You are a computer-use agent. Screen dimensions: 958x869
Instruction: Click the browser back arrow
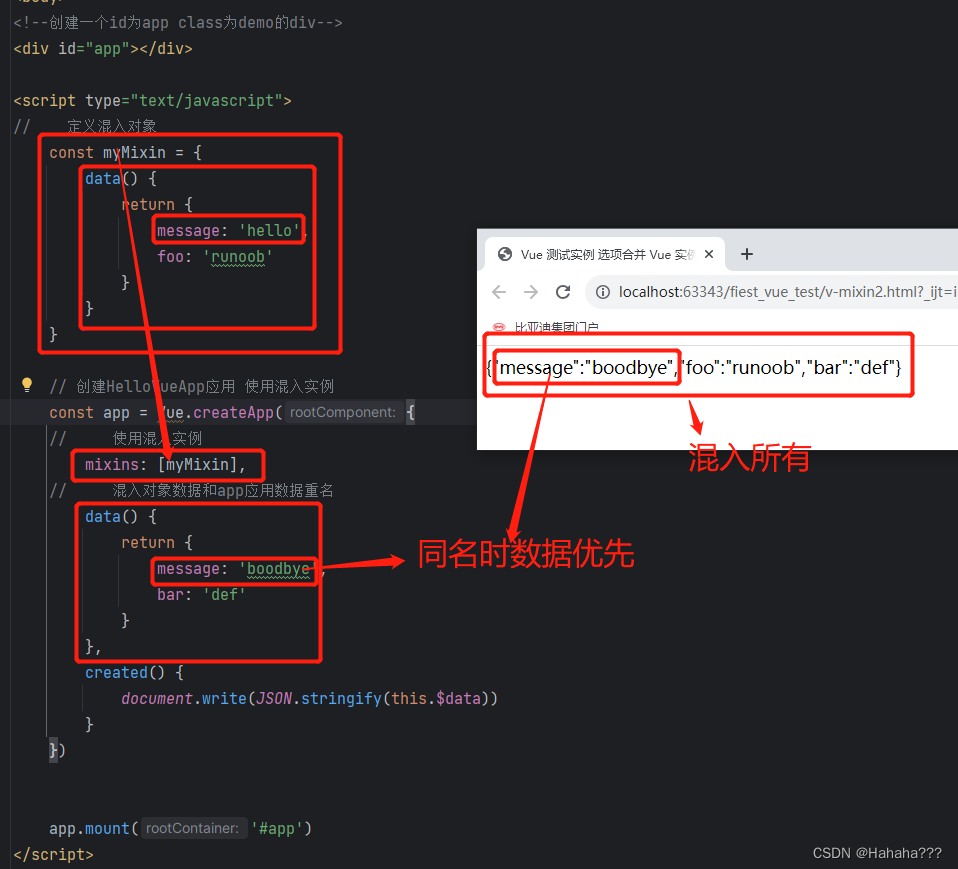tap(499, 292)
